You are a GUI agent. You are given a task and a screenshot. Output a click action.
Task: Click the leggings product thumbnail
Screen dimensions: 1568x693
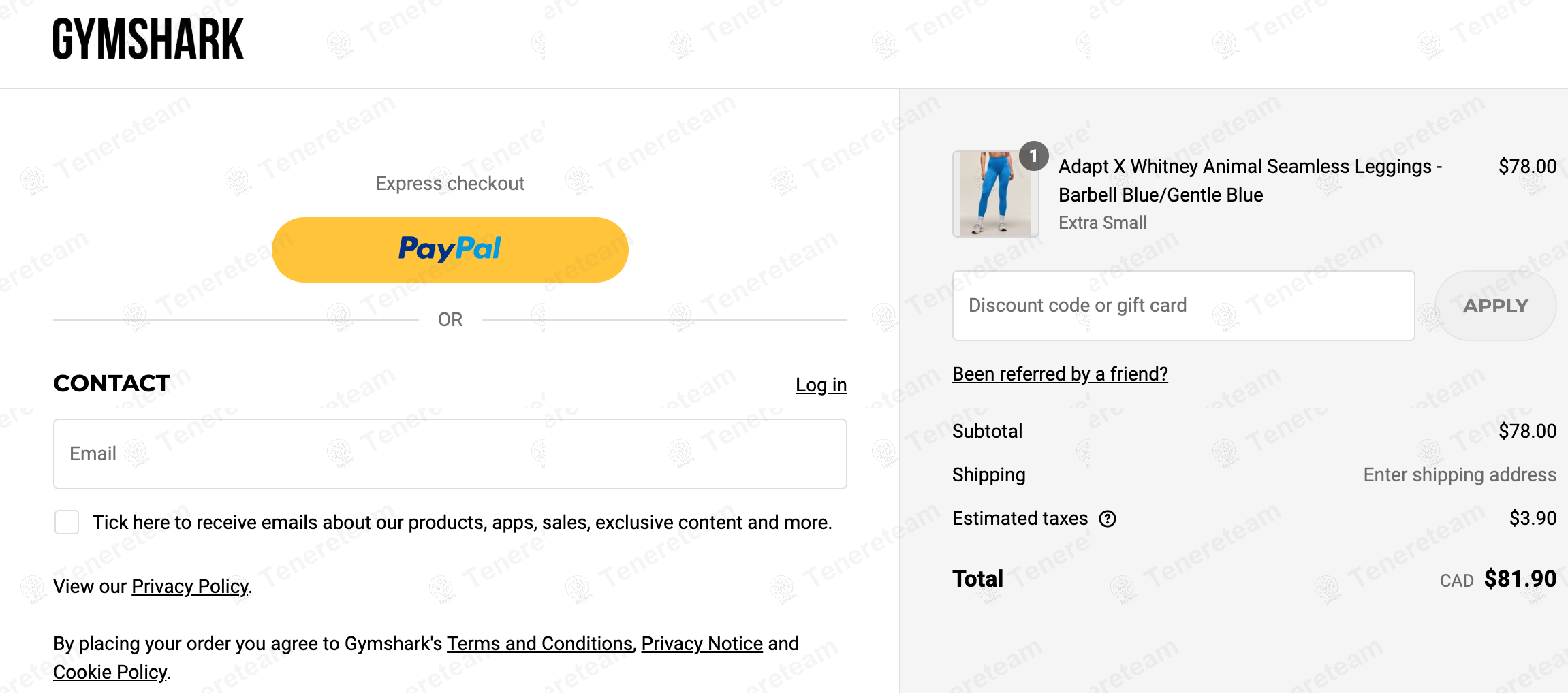pyautogui.click(x=995, y=194)
